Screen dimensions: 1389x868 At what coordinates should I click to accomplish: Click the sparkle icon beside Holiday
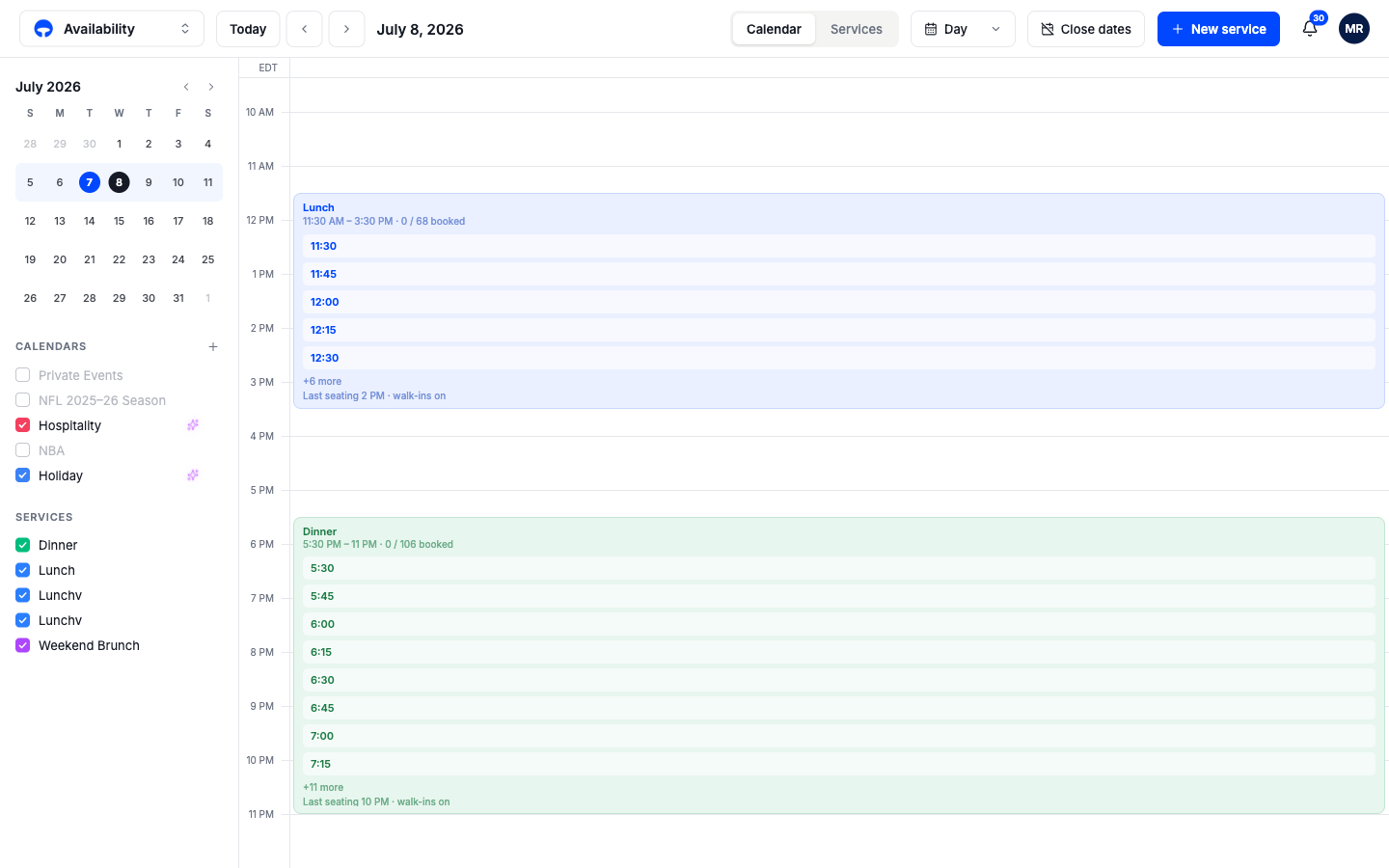(x=193, y=475)
